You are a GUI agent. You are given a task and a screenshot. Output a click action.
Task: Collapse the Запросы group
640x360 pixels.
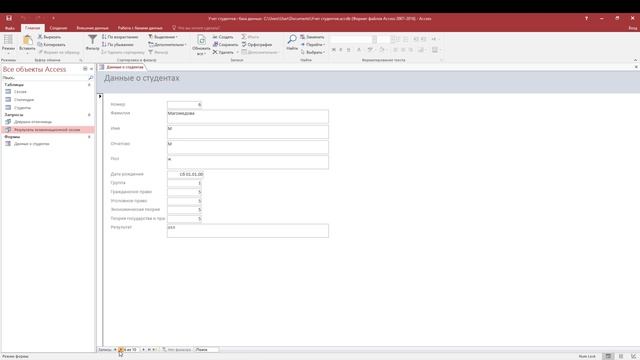point(89,115)
